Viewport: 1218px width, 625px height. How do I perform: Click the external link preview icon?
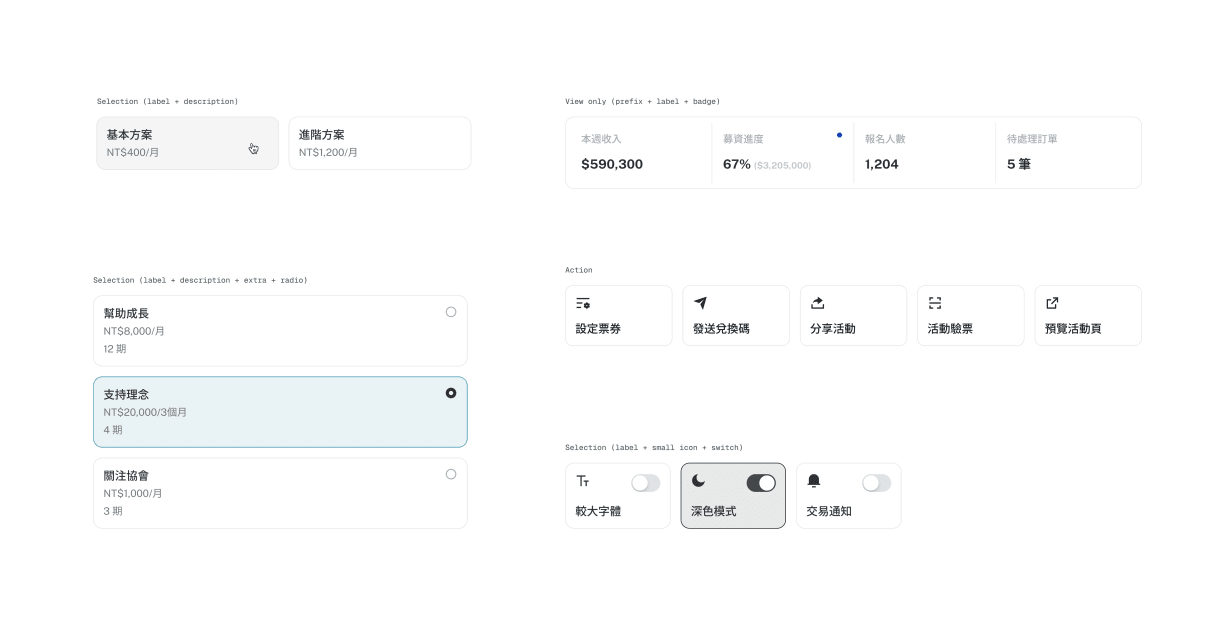point(1052,303)
